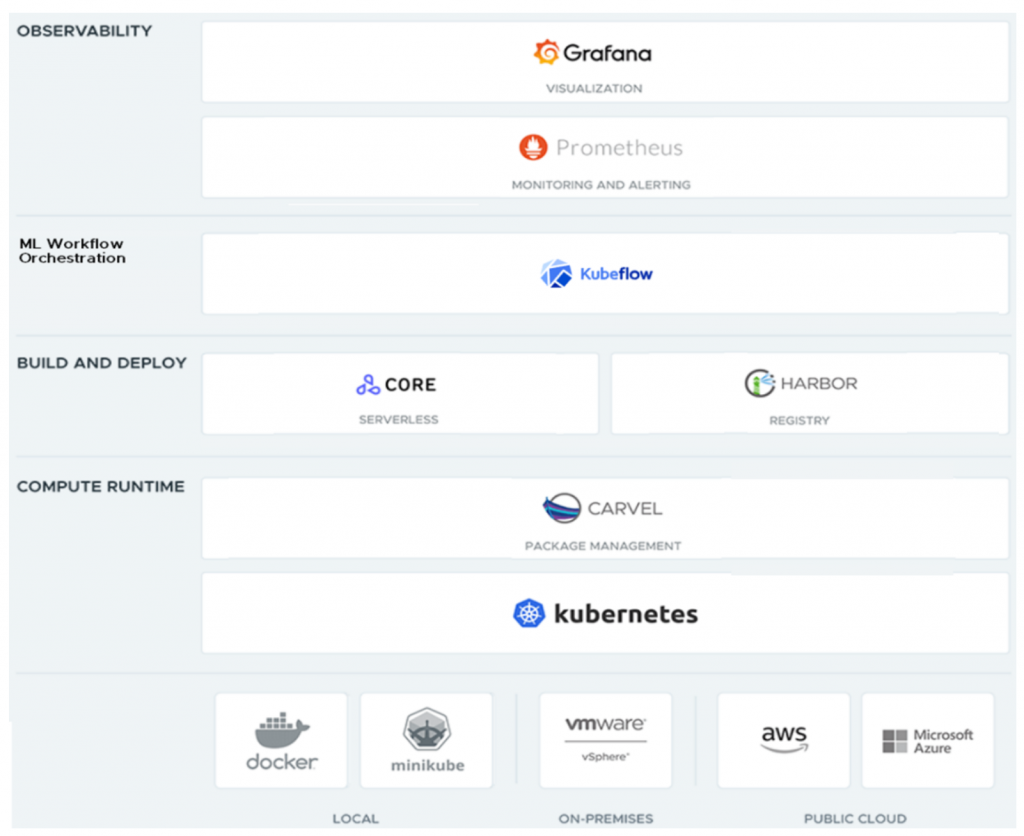Select the Microsoft Azure label text
Screen dimensions: 1024x836
(943, 741)
